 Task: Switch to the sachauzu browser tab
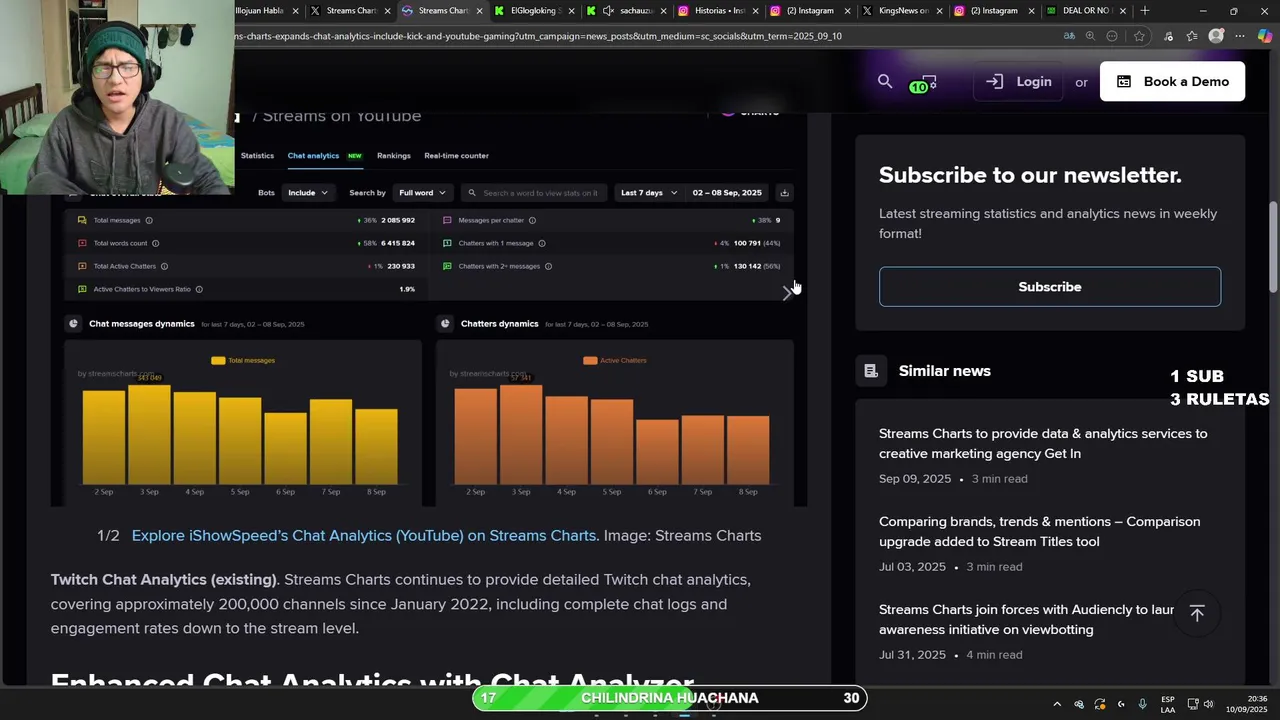tap(625, 11)
